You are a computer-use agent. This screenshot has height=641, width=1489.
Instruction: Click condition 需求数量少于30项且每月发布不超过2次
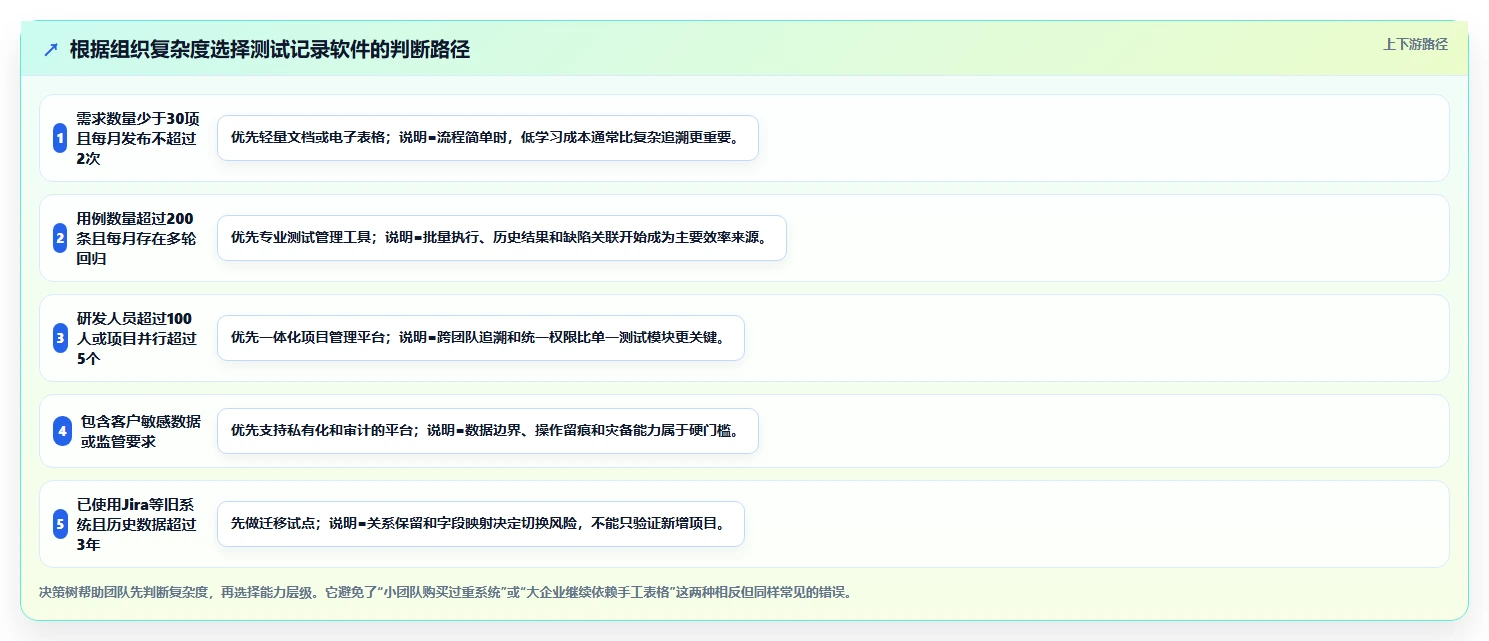[x=138, y=138]
